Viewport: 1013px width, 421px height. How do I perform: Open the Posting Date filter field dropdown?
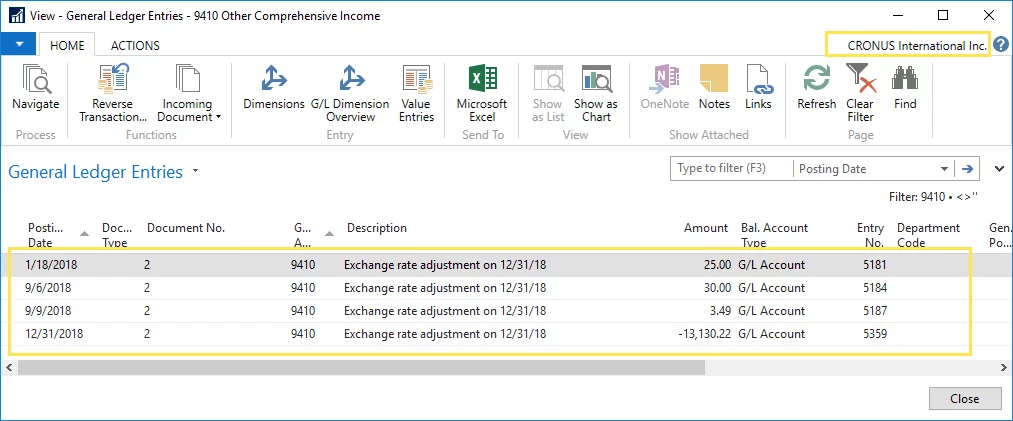tap(944, 169)
